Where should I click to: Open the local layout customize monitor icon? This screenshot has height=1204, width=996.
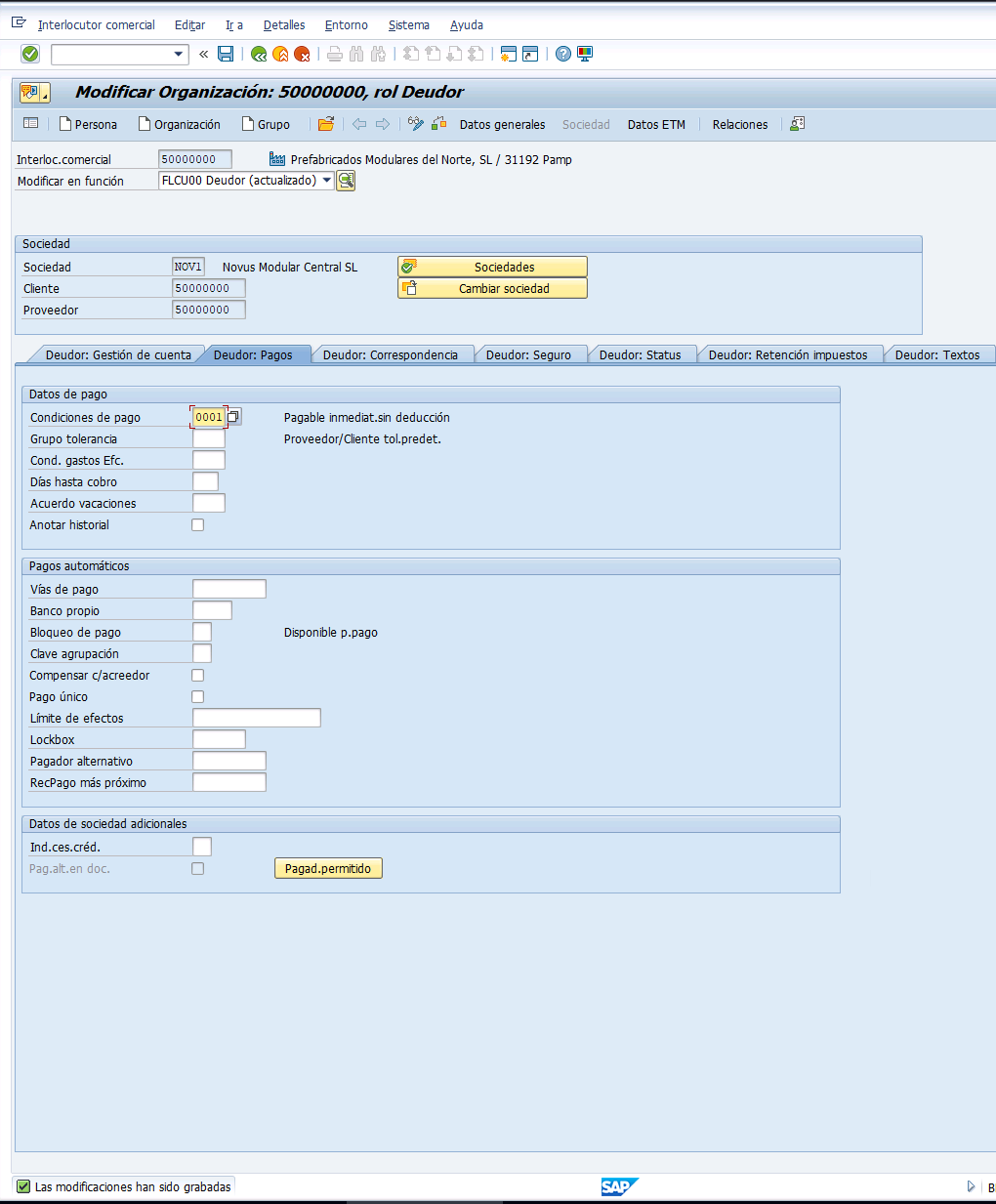tap(585, 54)
